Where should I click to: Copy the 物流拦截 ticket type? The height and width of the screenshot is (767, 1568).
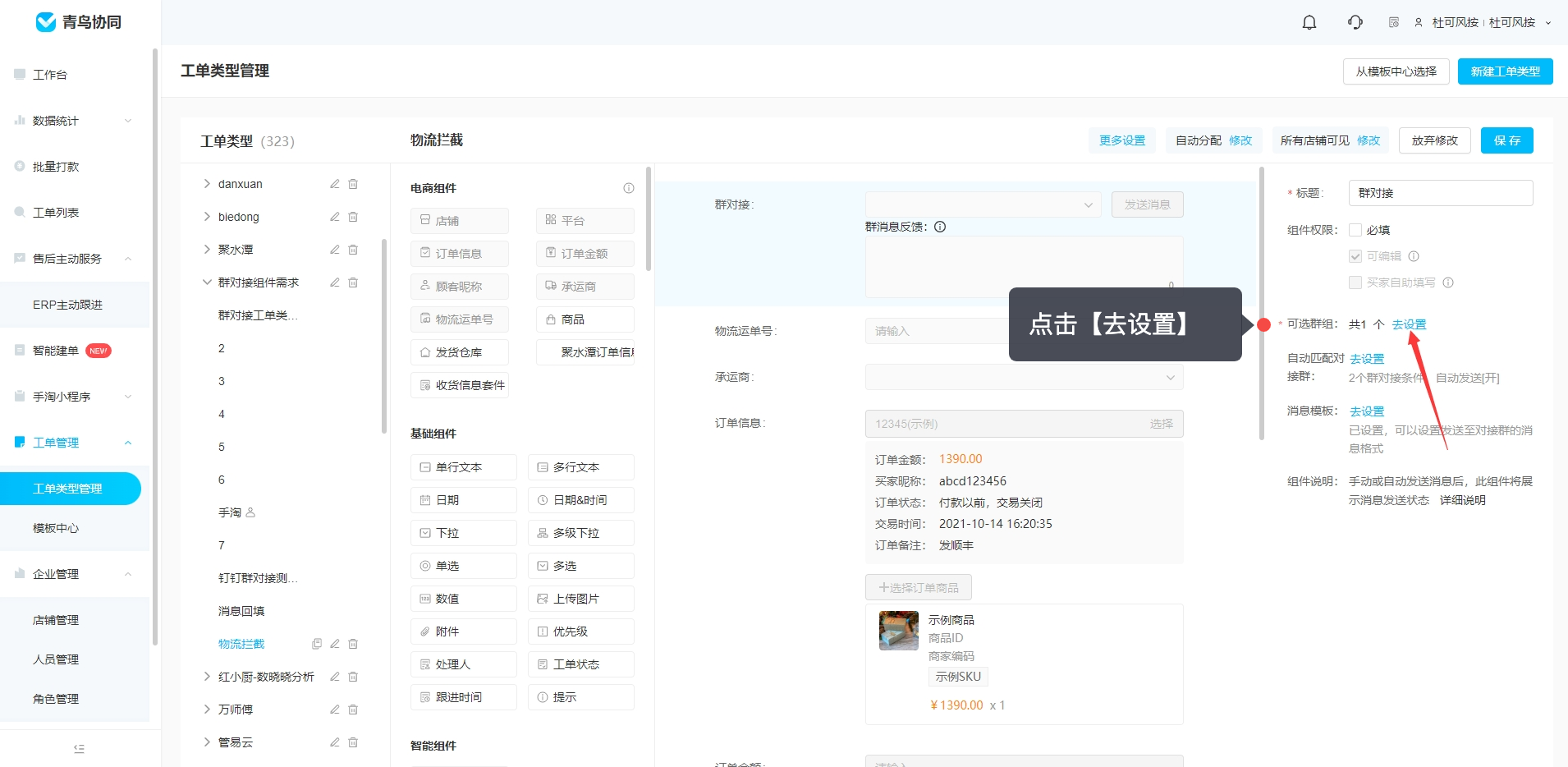[317, 644]
